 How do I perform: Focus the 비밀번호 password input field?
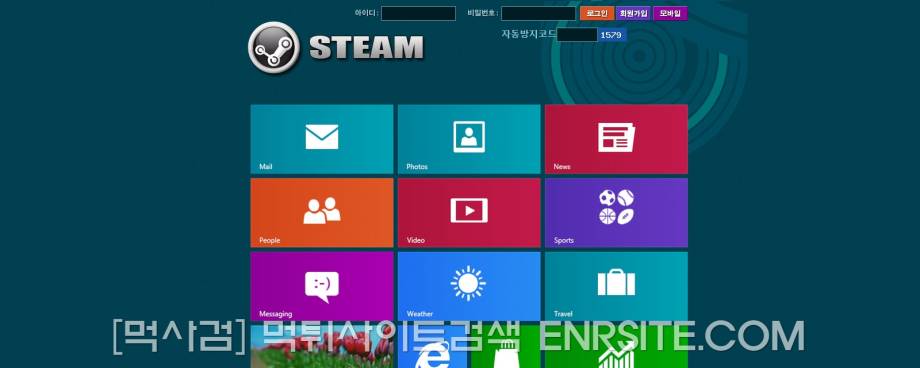pos(539,13)
